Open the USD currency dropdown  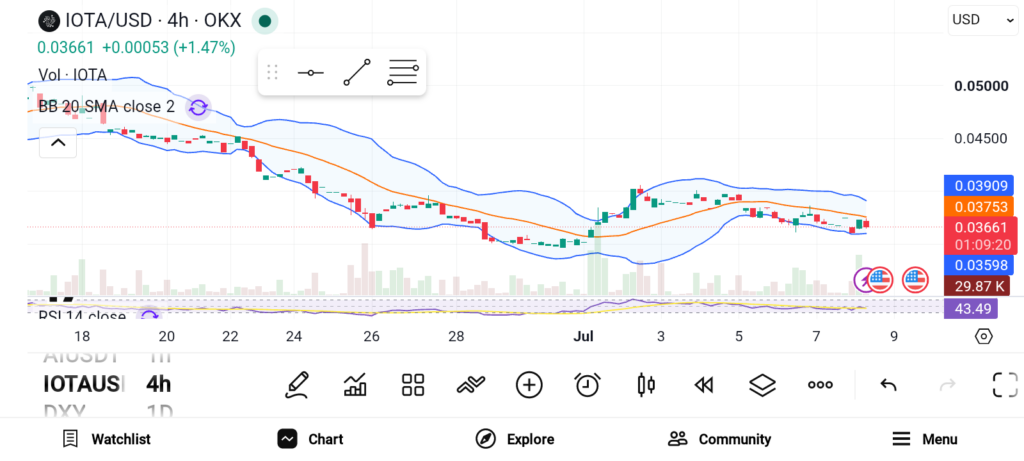pyautogui.click(x=982, y=20)
